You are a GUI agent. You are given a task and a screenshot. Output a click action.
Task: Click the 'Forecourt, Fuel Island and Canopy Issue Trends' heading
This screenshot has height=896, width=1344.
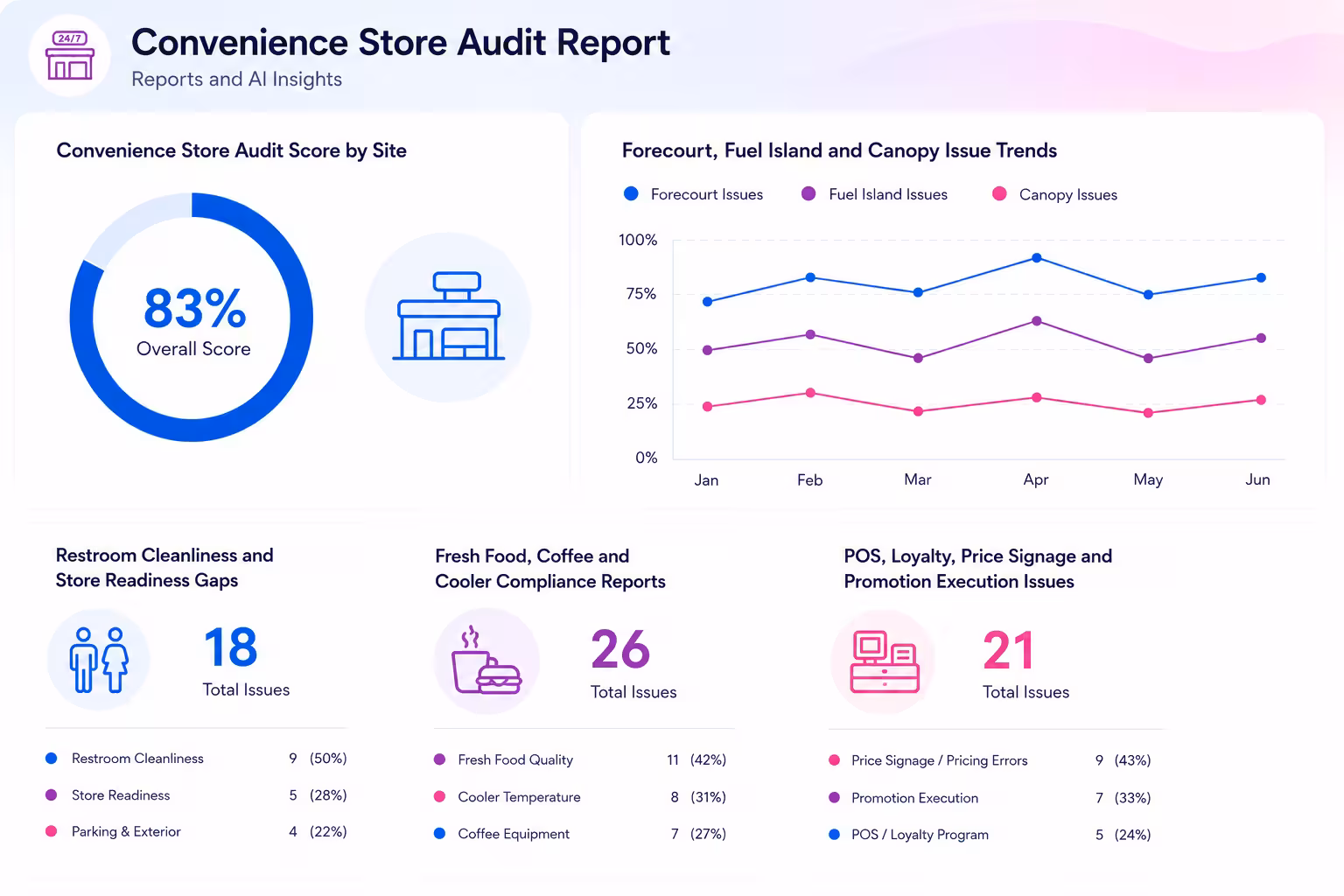coord(839,150)
